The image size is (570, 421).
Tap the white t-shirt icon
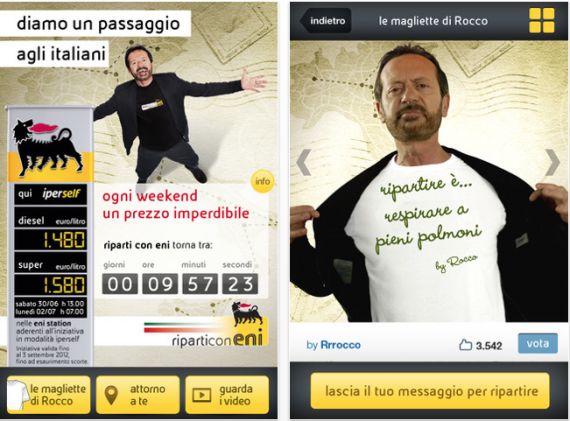coord(18,394)
